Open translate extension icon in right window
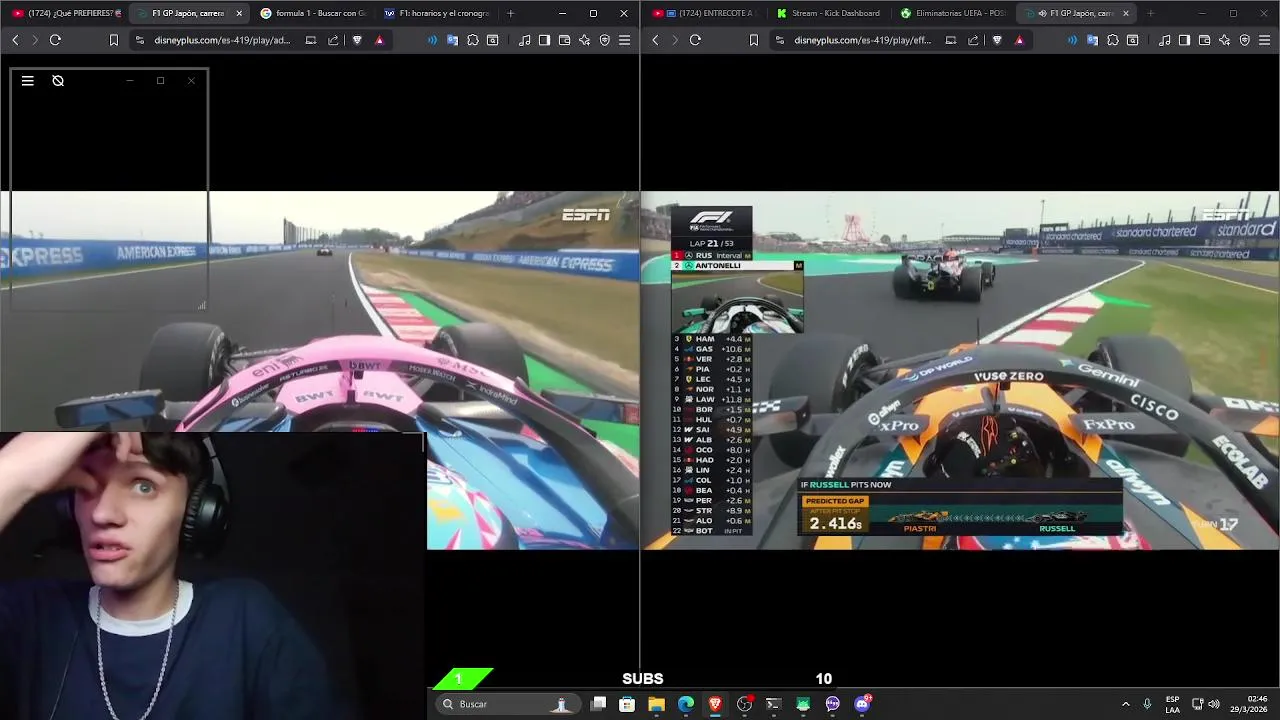This screenshot has height=720, width=1280. pos(1092,40)
